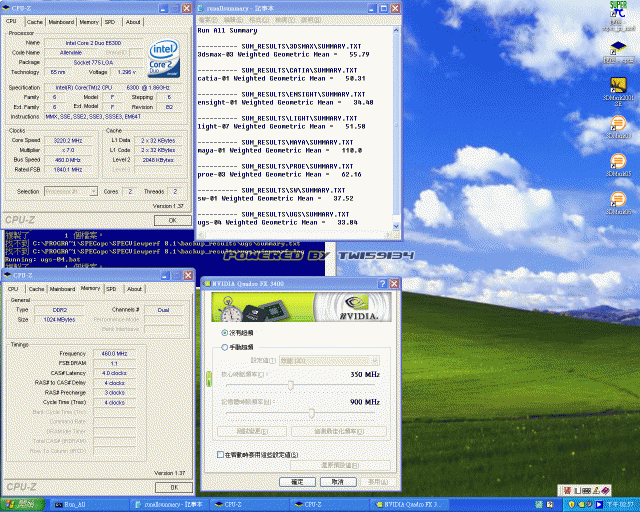The height and width of the screenshot is (512, 640).
Task: Click the CAS# Latency 4.0 clocks value
Action: 114,373
